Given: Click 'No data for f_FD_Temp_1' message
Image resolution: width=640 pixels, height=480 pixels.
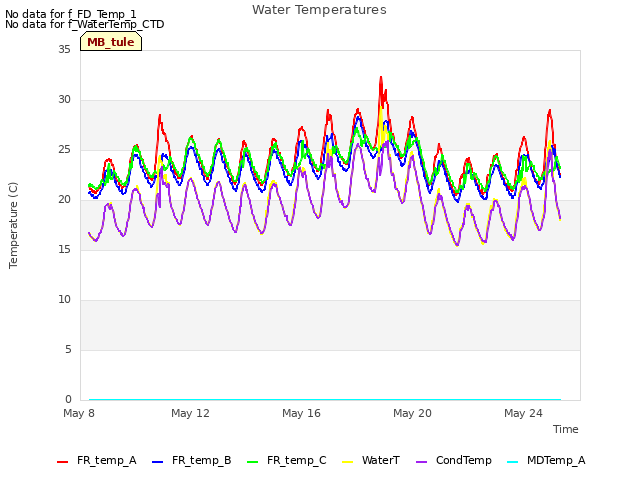Looking at the screenshot, I should click(x=71, y=14).
